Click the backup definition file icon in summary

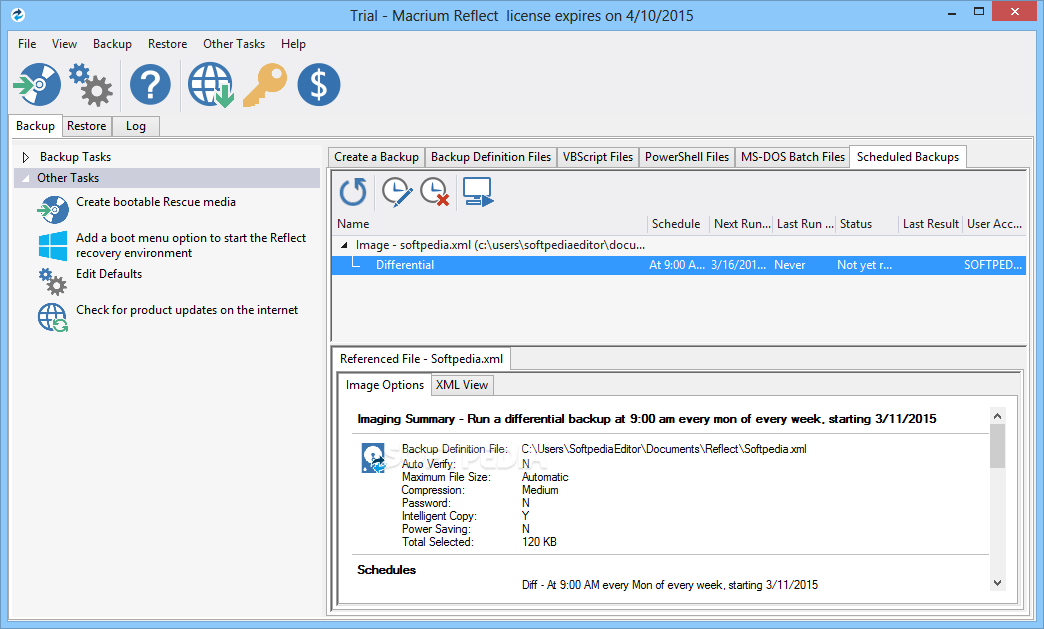click(374, 458)
